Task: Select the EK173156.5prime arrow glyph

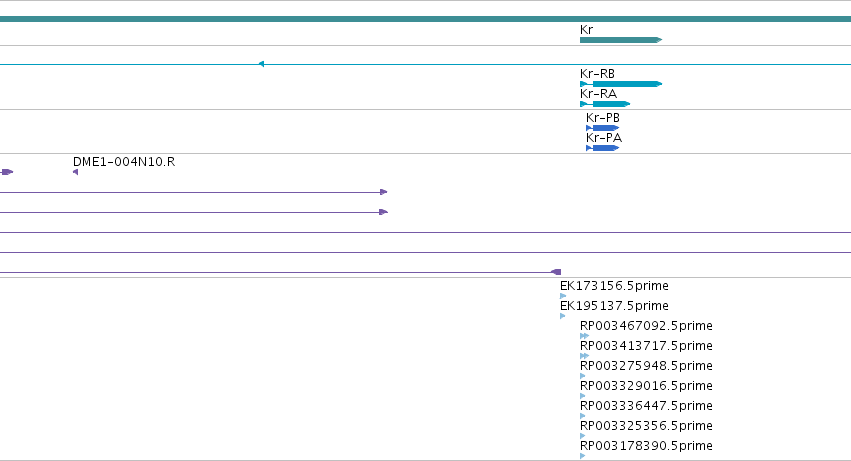Action: click(x=563, y=296)
